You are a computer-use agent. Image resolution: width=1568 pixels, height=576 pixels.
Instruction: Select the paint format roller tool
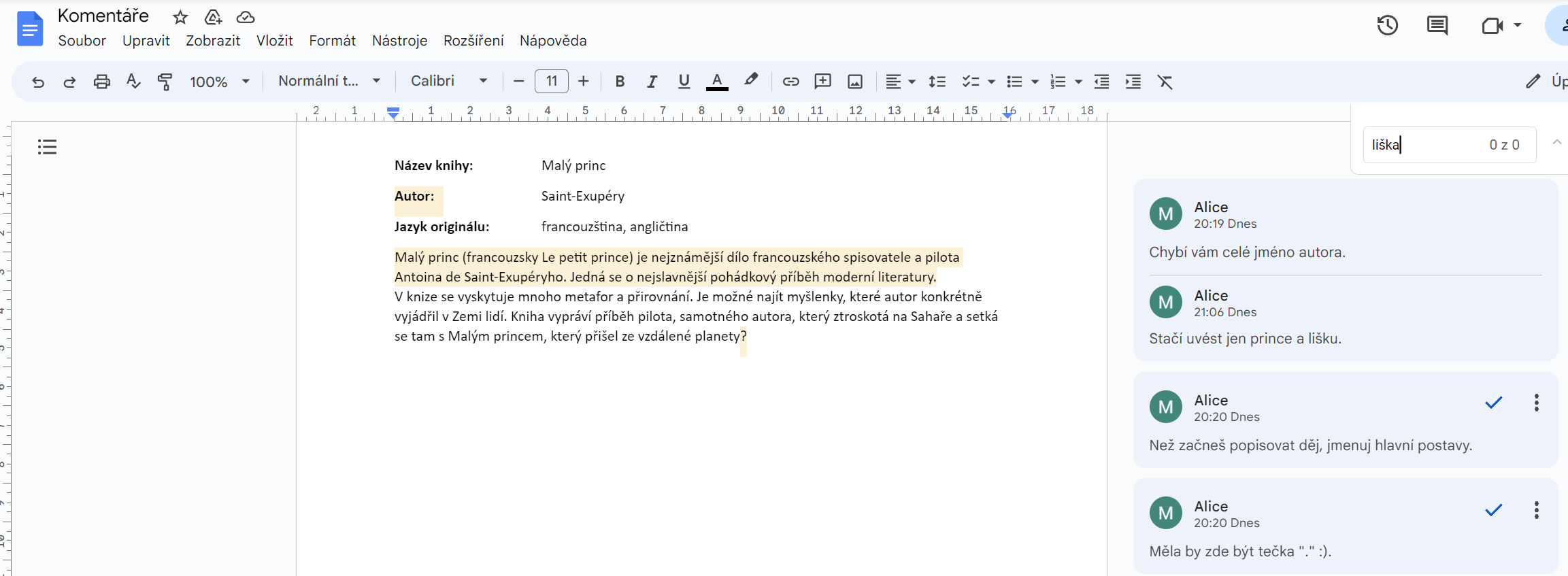click(x=165, y=82)
